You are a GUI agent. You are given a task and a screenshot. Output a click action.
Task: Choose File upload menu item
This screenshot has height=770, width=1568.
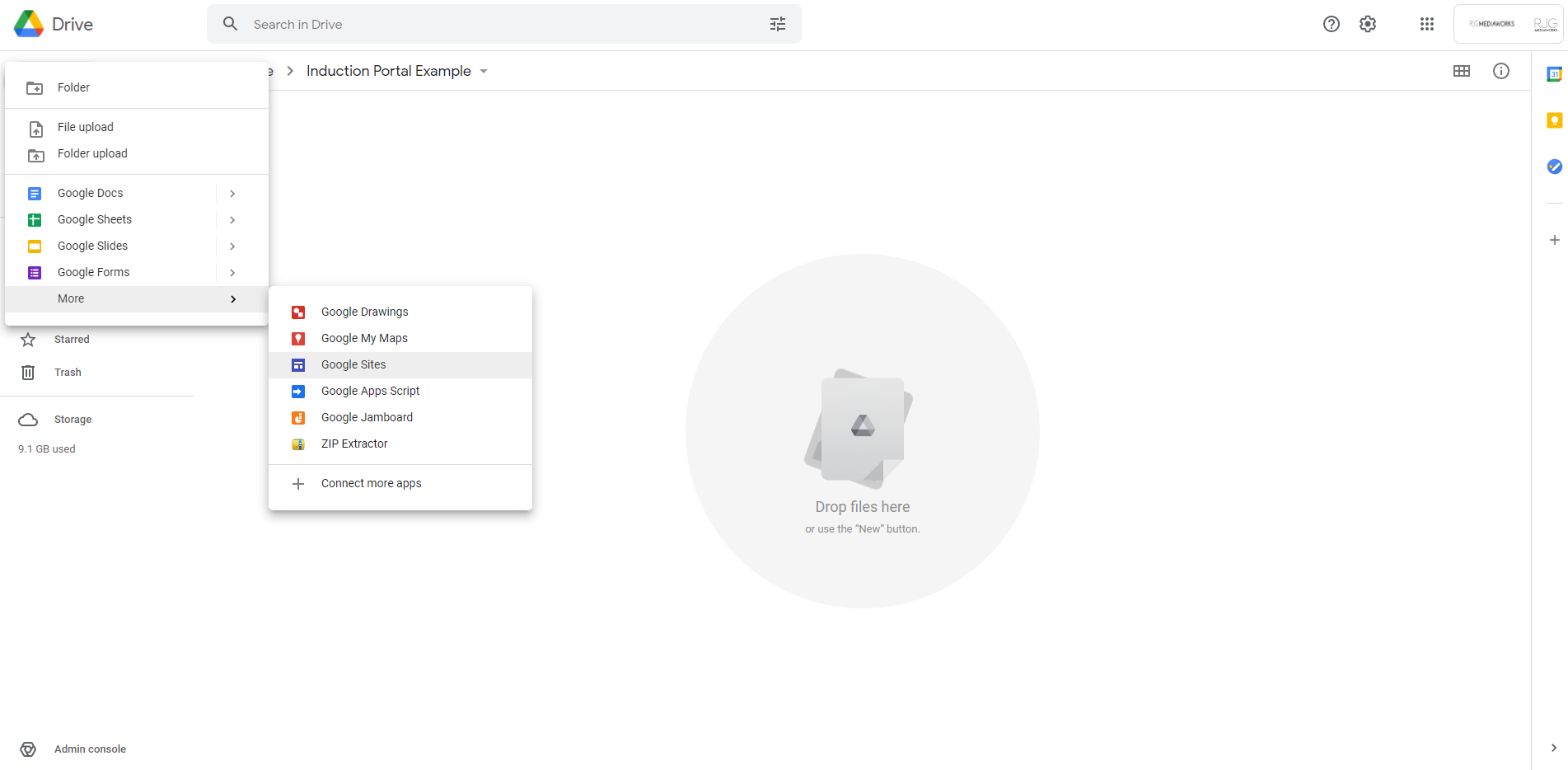[x=137, y=127]
